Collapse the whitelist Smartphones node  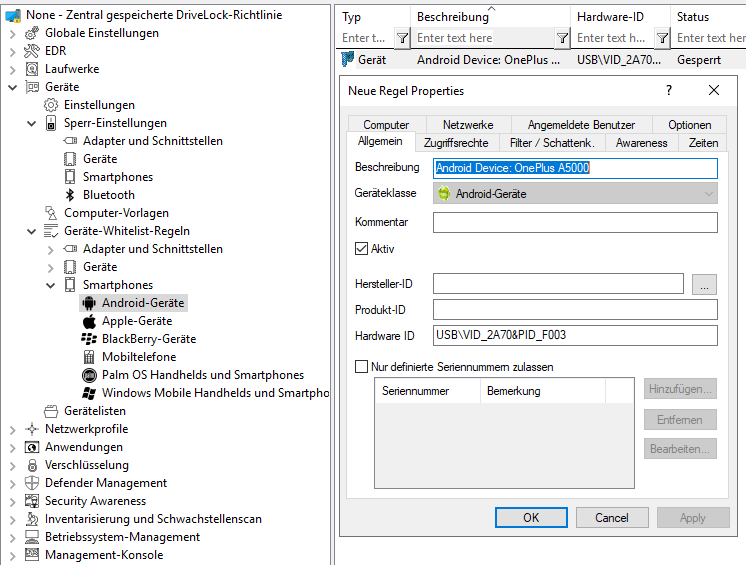tap(51, 285)
